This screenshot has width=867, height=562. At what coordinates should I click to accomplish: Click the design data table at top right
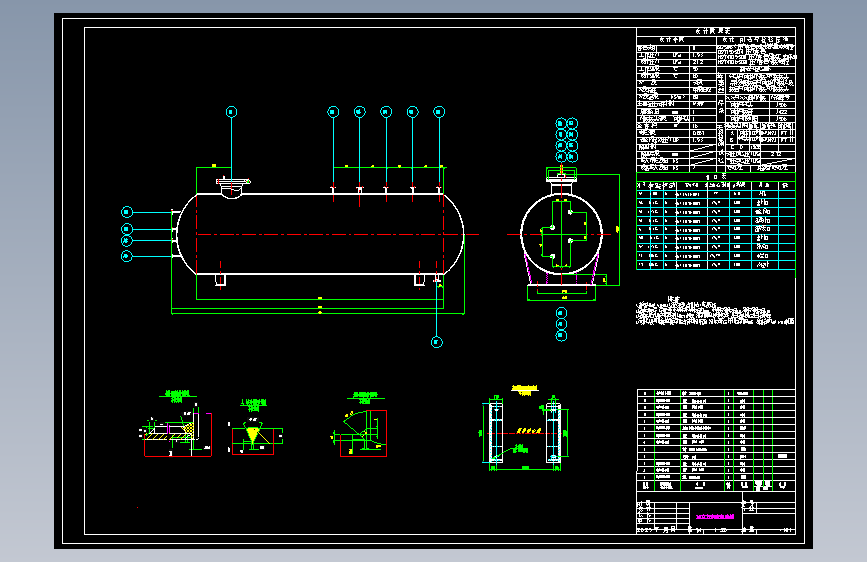point(715,100)
